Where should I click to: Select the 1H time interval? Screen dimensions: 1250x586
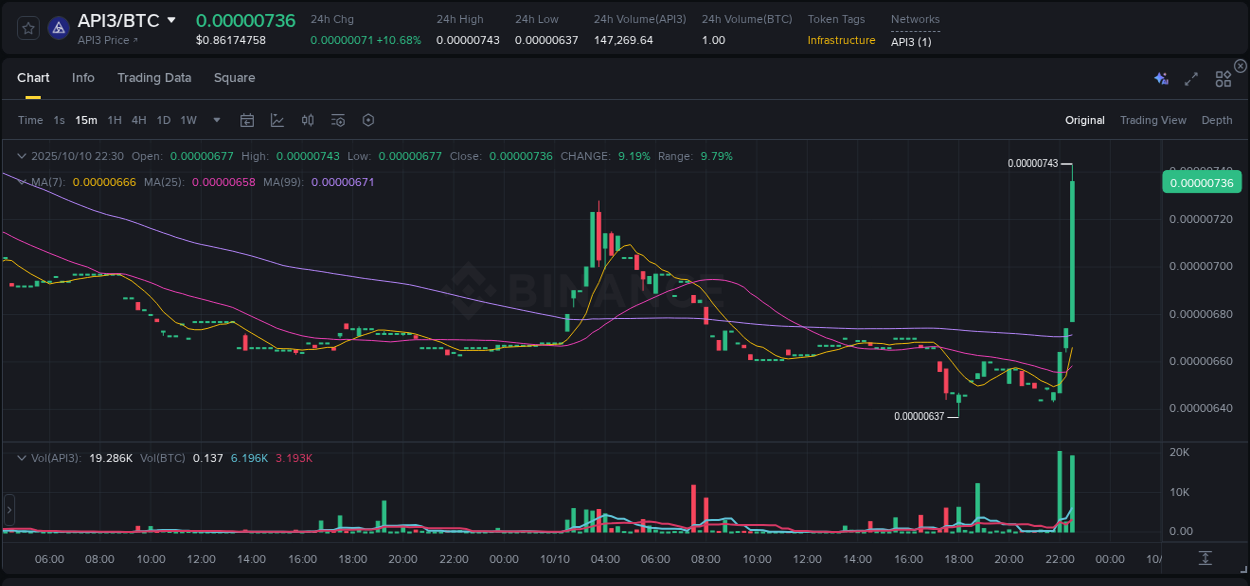tap(114, 120)
